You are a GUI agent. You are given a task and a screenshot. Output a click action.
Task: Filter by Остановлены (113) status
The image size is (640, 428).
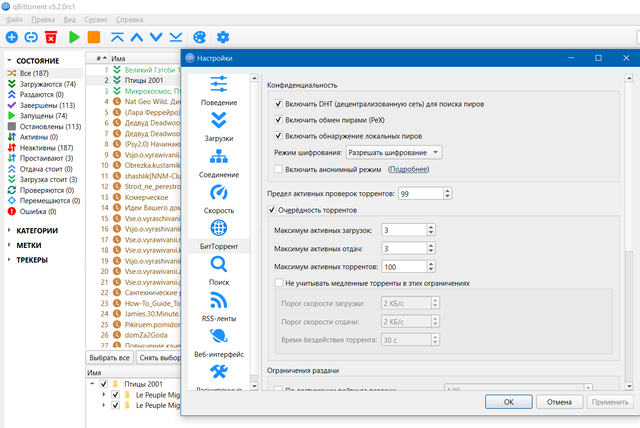(50, 126)
